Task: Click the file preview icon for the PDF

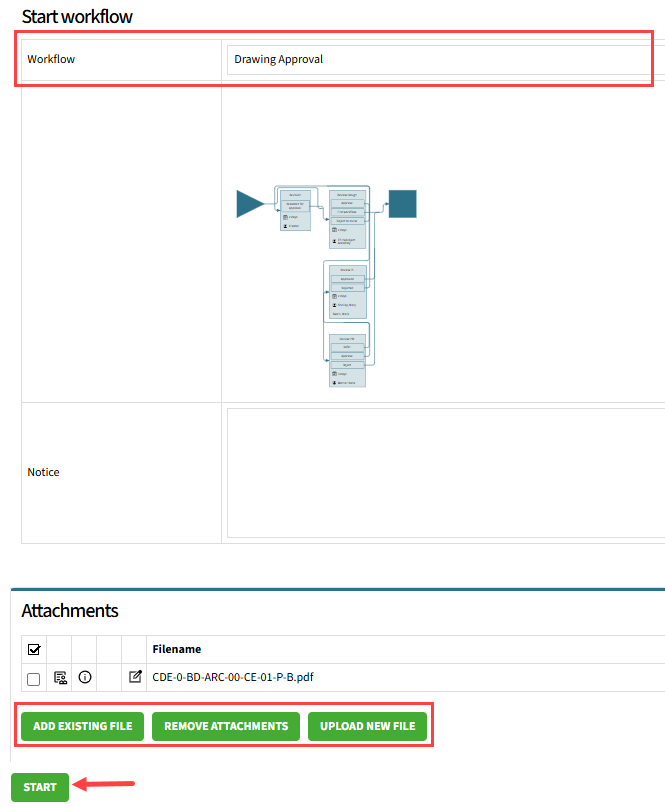Action: pos(60,678)
